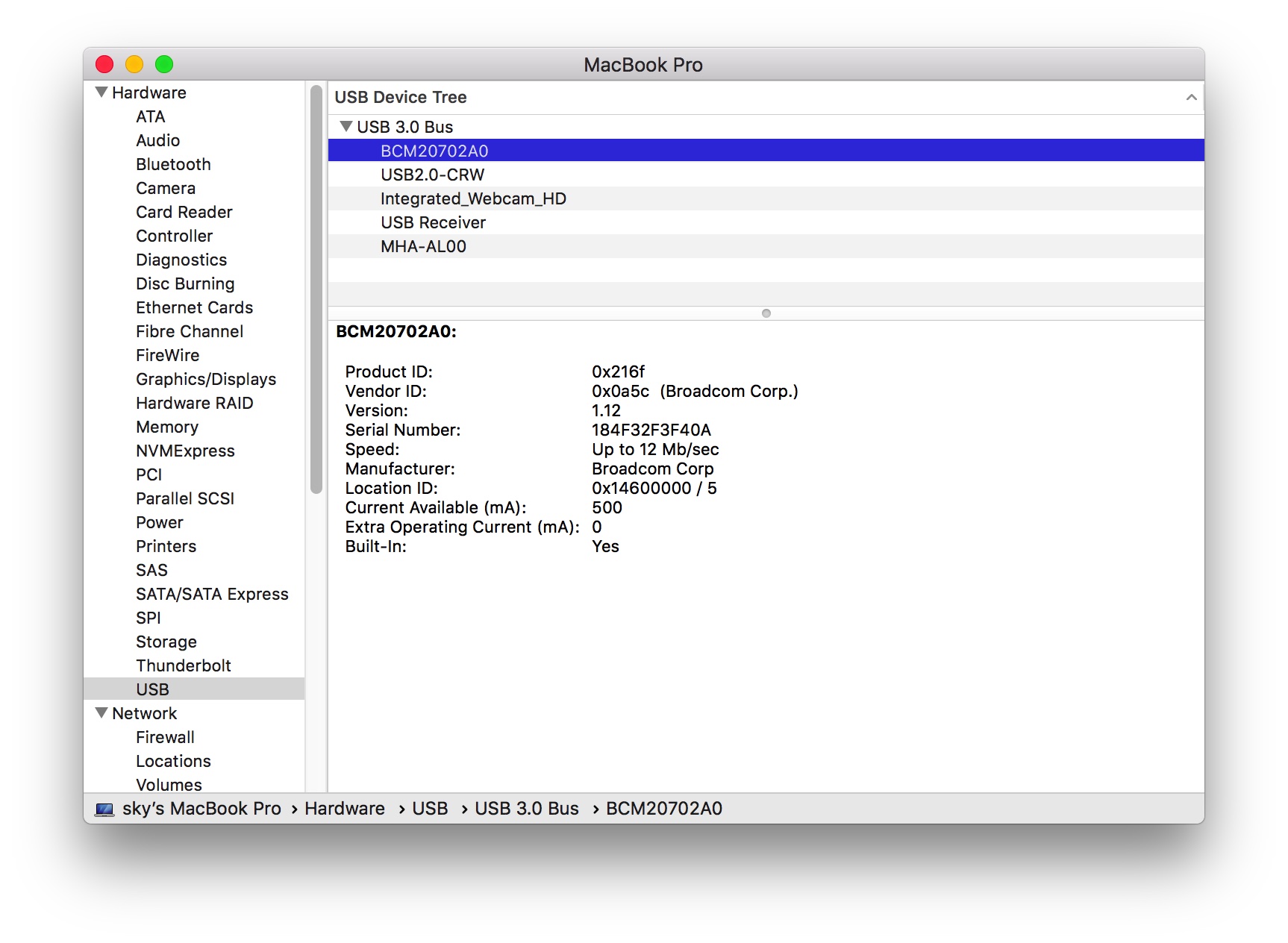Open the Graphics/Displays section
Image resolution: width=1288 pixels, height=943 pixels.
(x=206, y=379)
